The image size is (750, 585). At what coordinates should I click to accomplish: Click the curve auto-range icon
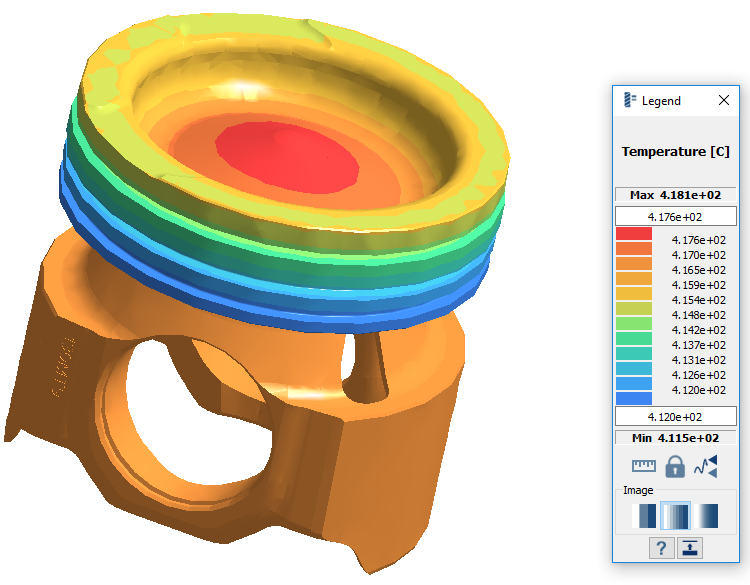tap(706, 466)
